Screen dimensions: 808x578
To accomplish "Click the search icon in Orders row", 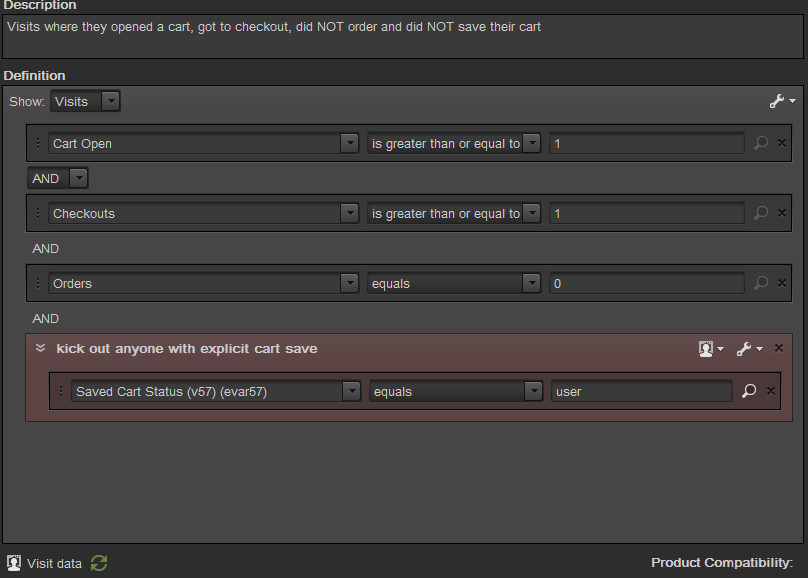I will pos(761,283).
